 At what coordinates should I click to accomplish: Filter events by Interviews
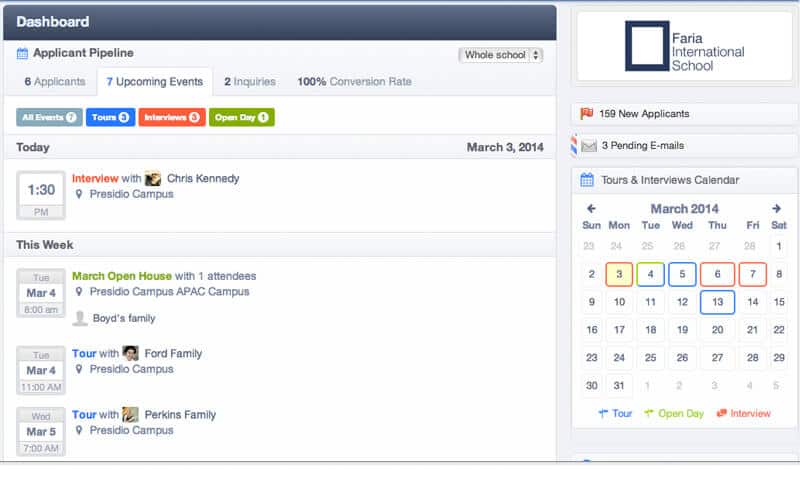(x=172, y=117)
